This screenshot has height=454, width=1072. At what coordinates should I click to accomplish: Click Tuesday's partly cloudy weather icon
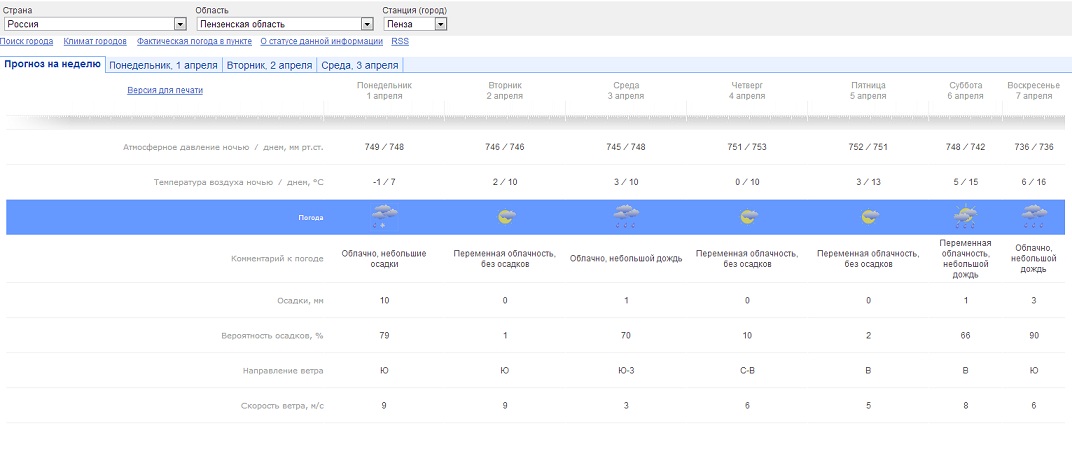[x=506, y=217]
